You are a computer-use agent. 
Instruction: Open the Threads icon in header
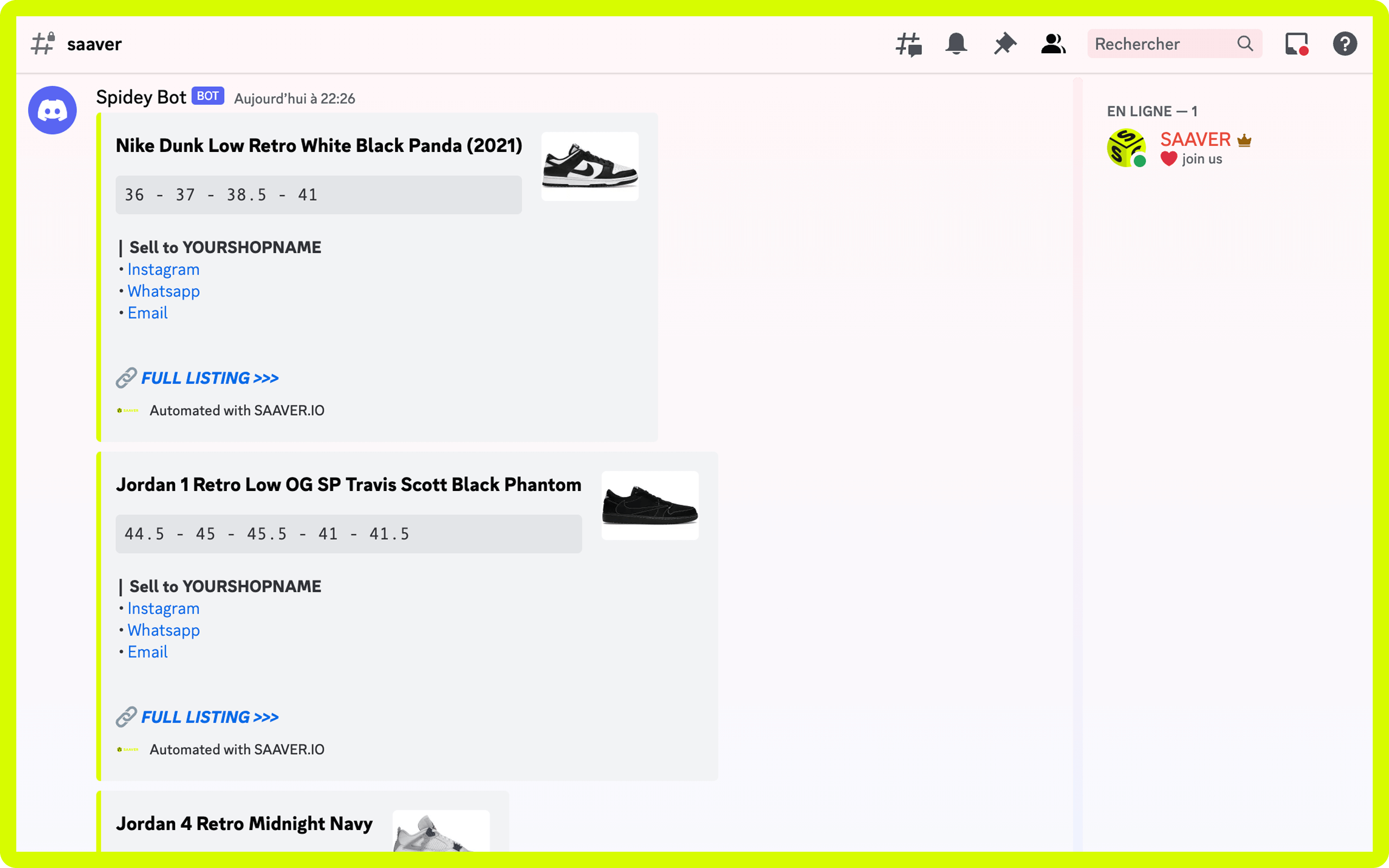[908, 44]
